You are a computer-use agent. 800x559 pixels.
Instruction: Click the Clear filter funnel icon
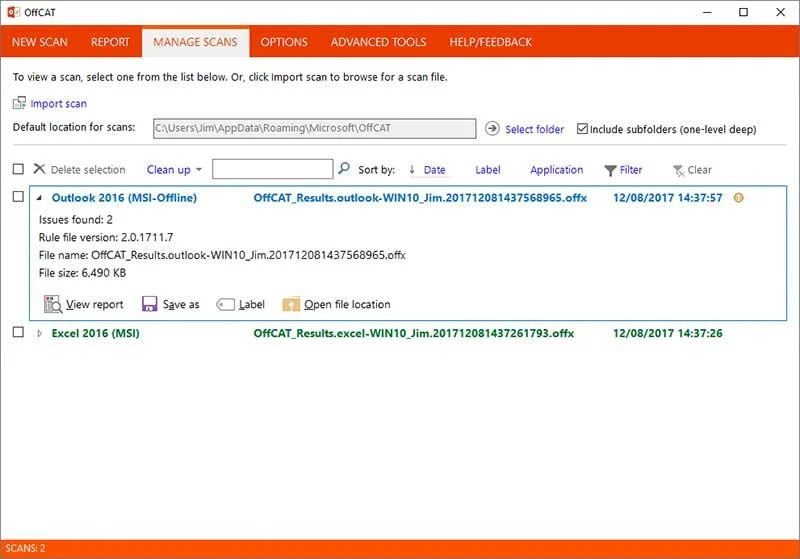(x=678, y=170)
